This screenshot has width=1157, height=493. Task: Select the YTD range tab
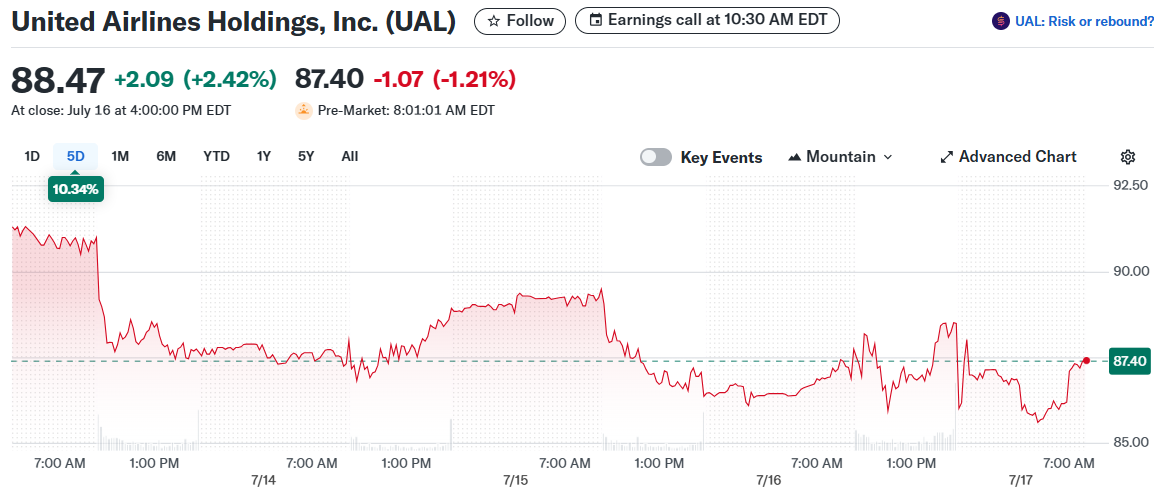pos(216,156)
